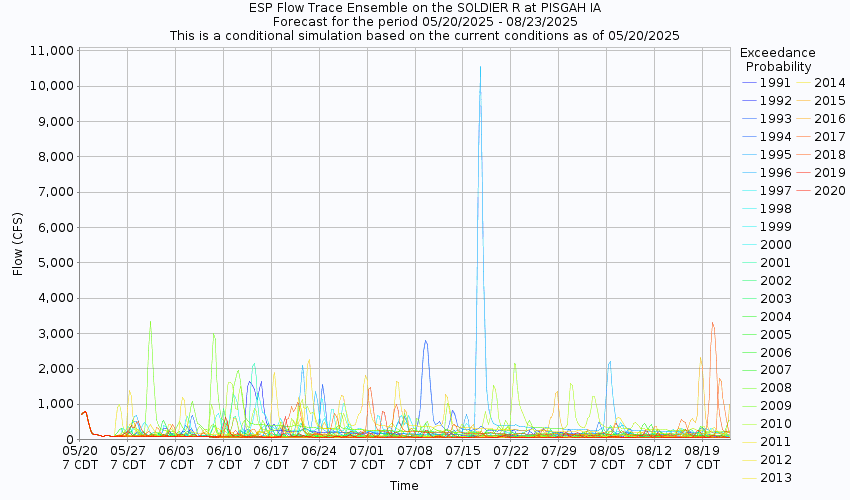This screenshot has height=500, width=850.
Task: Click the '07/15 7 CDT' x-axis label
Action: pos(463,458)
